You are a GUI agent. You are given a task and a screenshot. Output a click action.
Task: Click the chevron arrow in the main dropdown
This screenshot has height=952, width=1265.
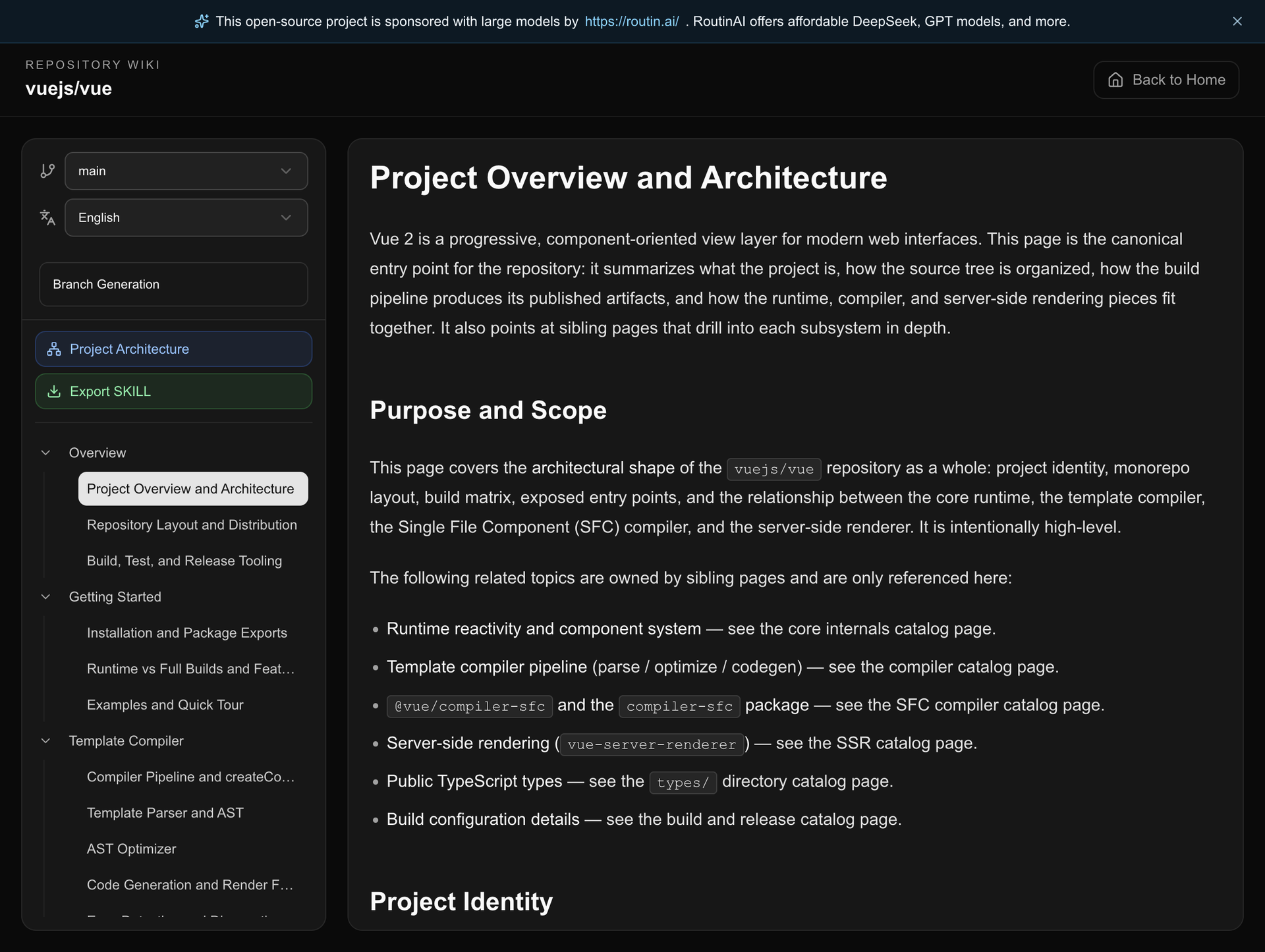coord(286,171)
